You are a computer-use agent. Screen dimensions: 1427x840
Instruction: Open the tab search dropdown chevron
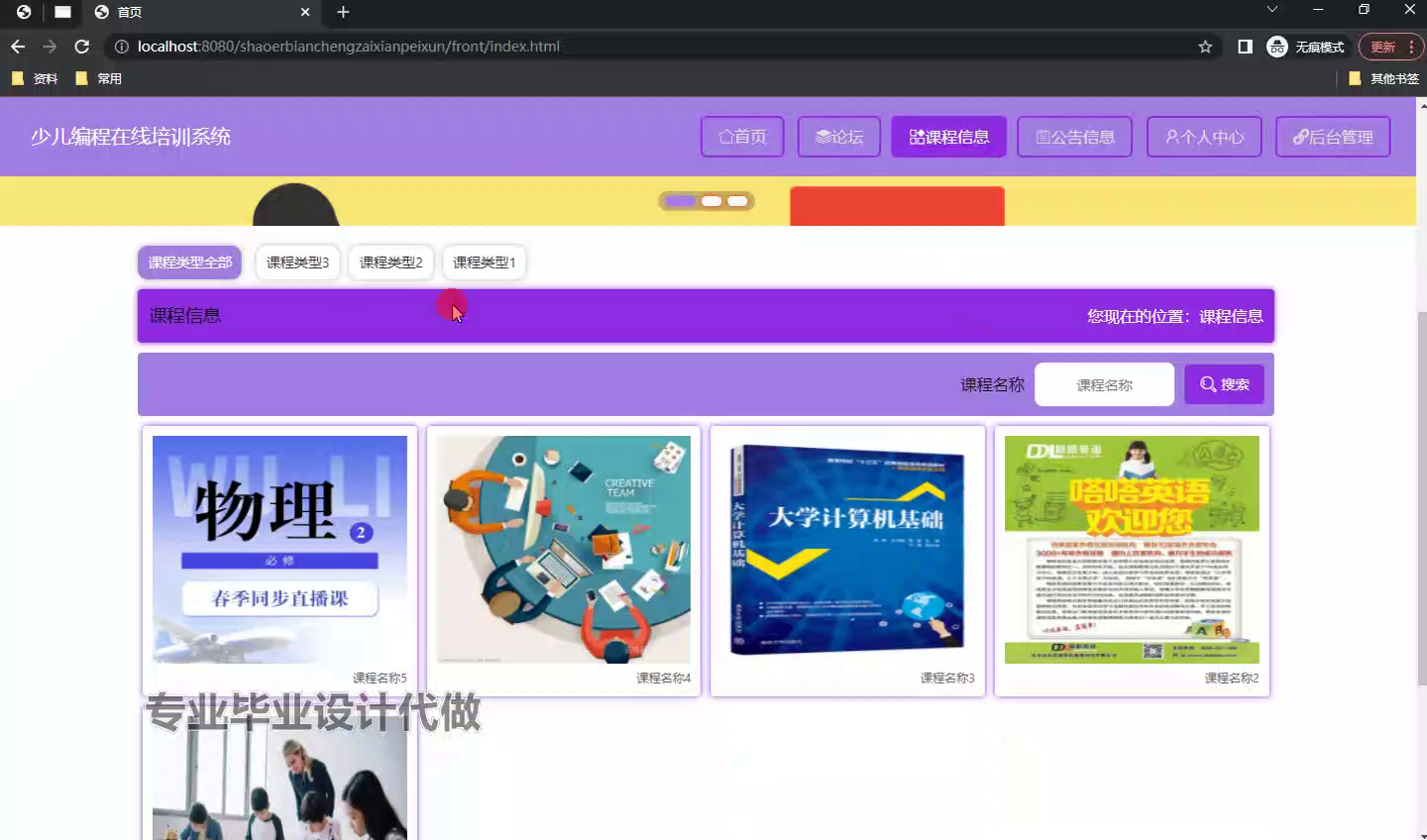coord(1272,10)
